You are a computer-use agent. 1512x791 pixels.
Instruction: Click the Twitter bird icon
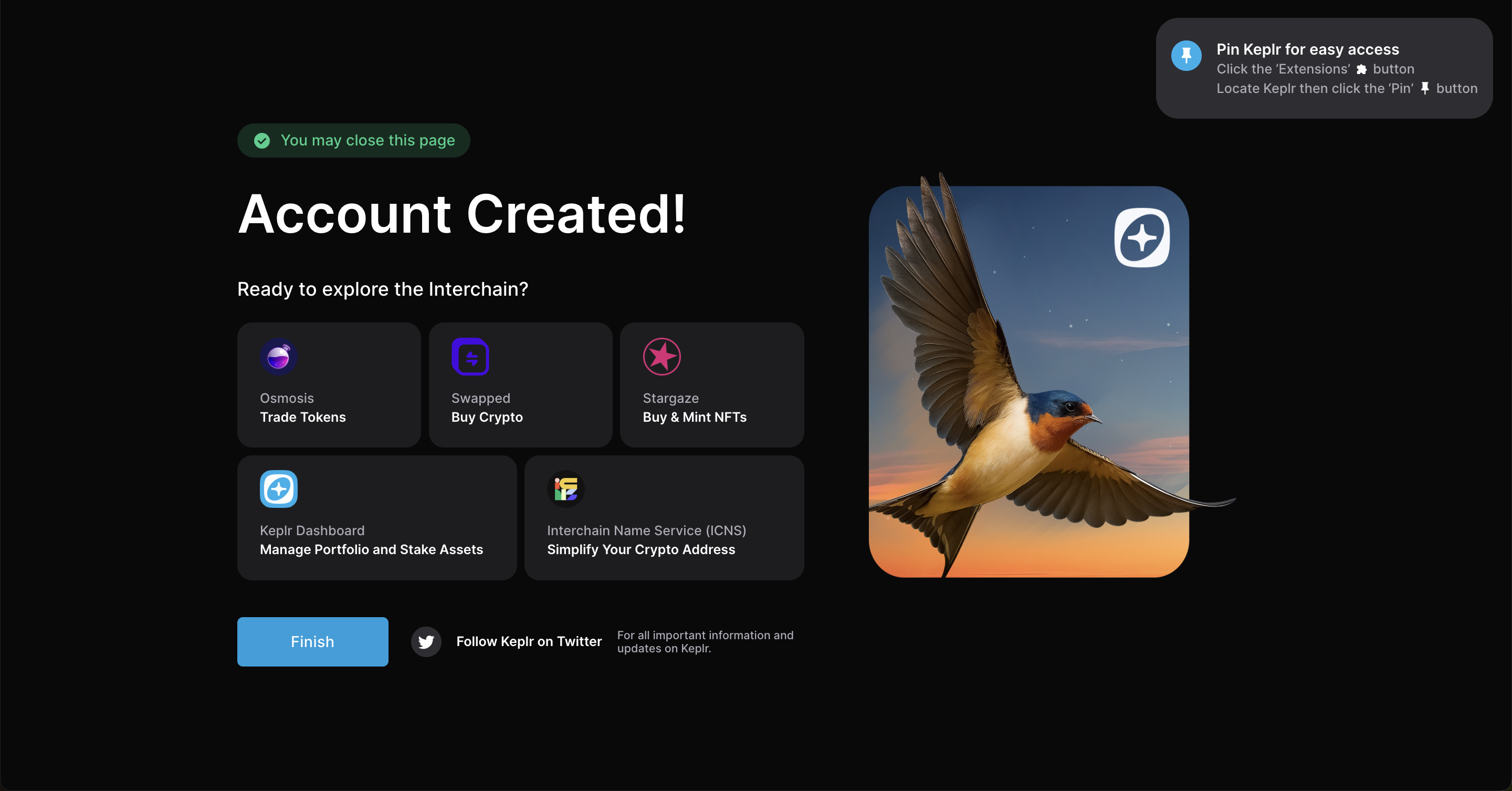point(426,641)
